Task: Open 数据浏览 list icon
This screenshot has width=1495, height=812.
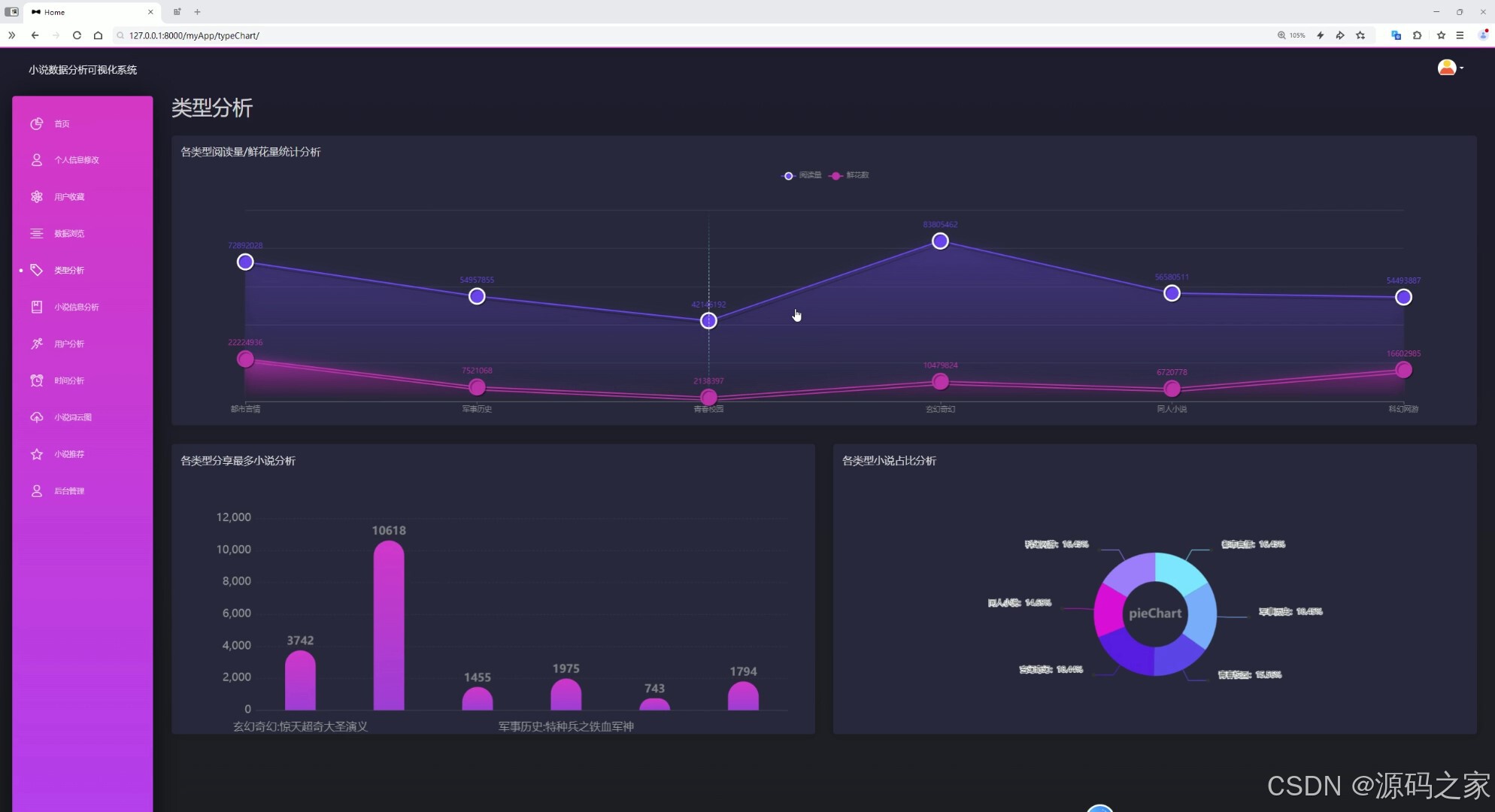Action: [x=36, y=233]
